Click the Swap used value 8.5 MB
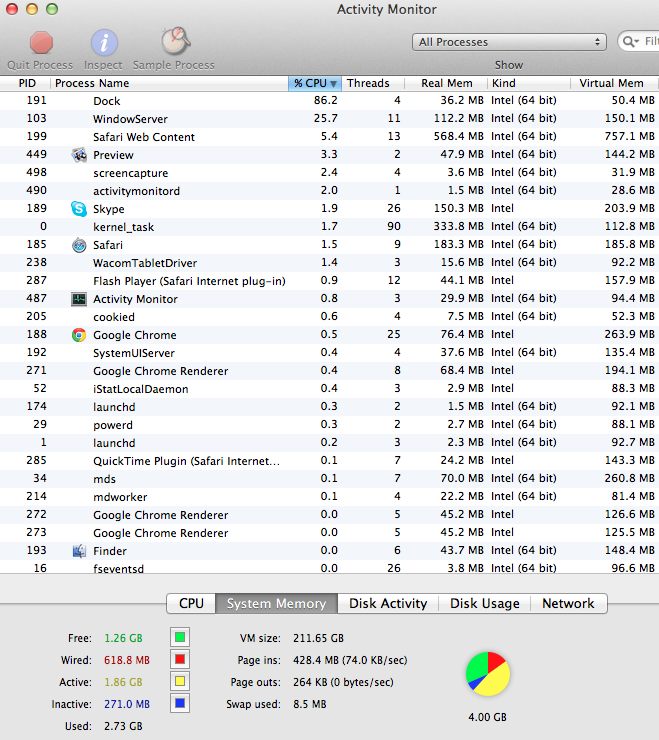 pos(310,704)
